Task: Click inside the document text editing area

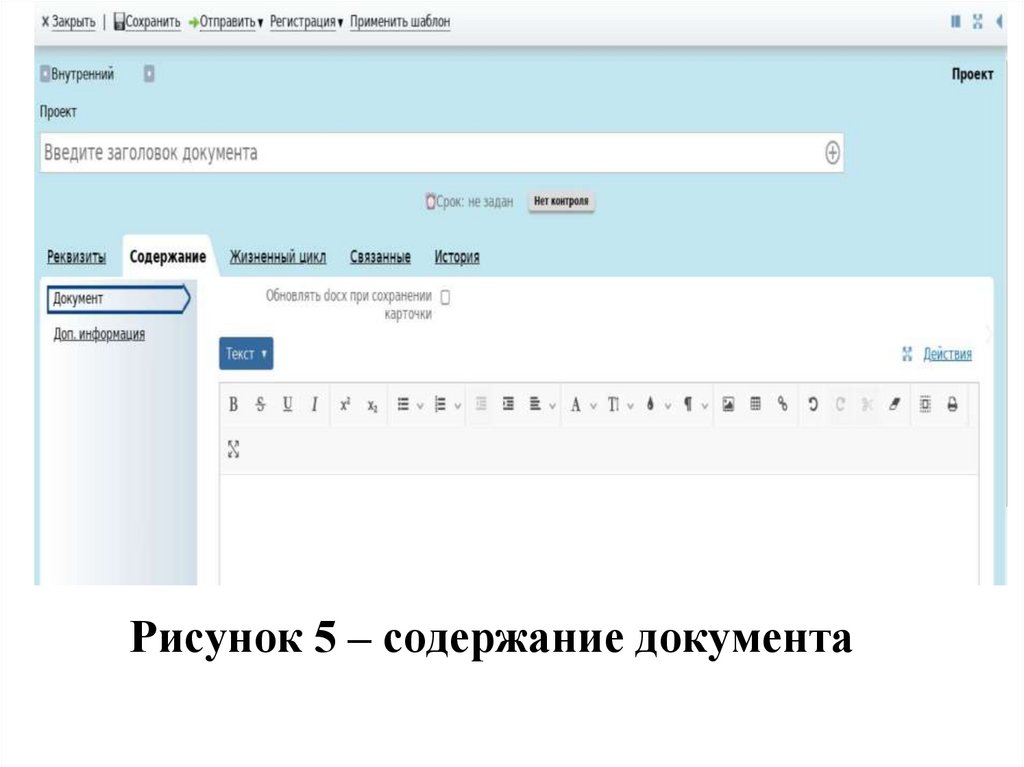Action: (x=599, y=530)
